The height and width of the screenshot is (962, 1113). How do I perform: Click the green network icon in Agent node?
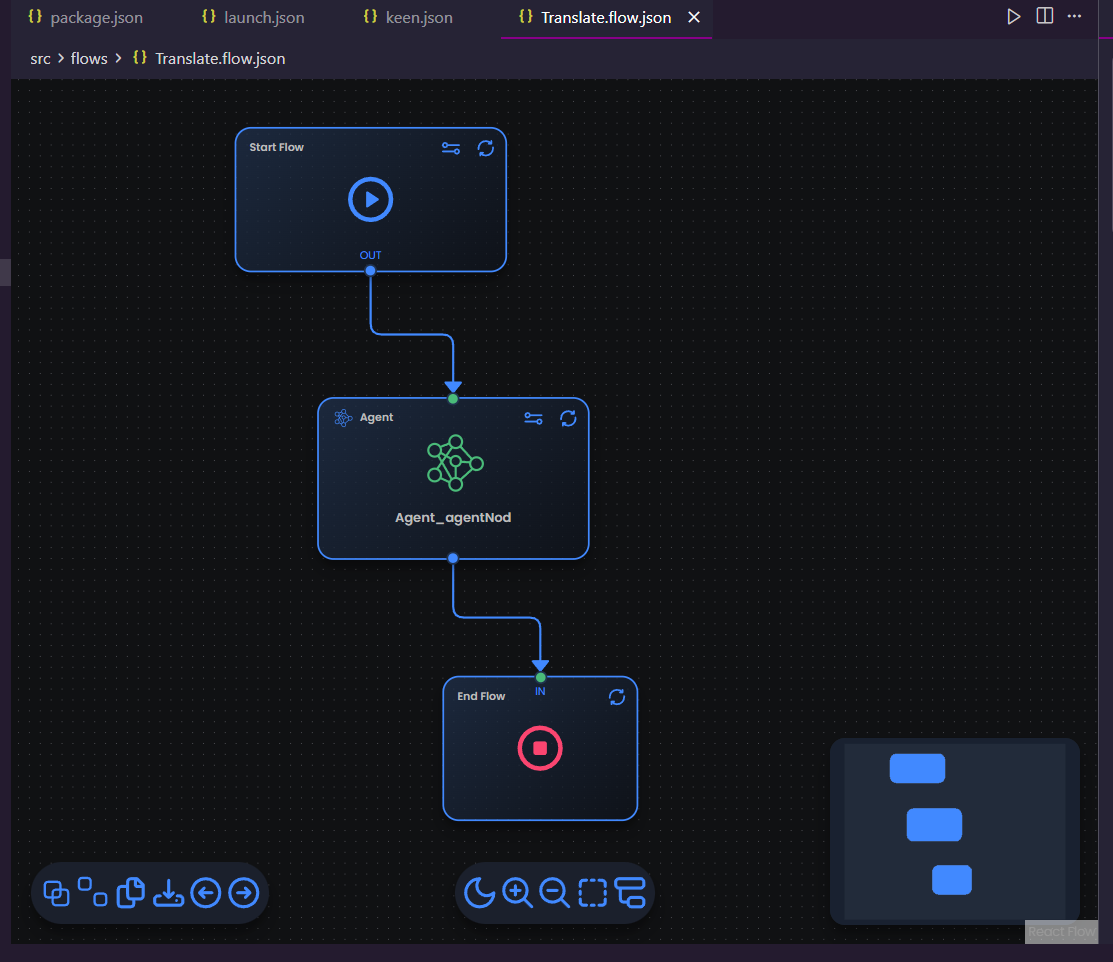tap(455, 464)
